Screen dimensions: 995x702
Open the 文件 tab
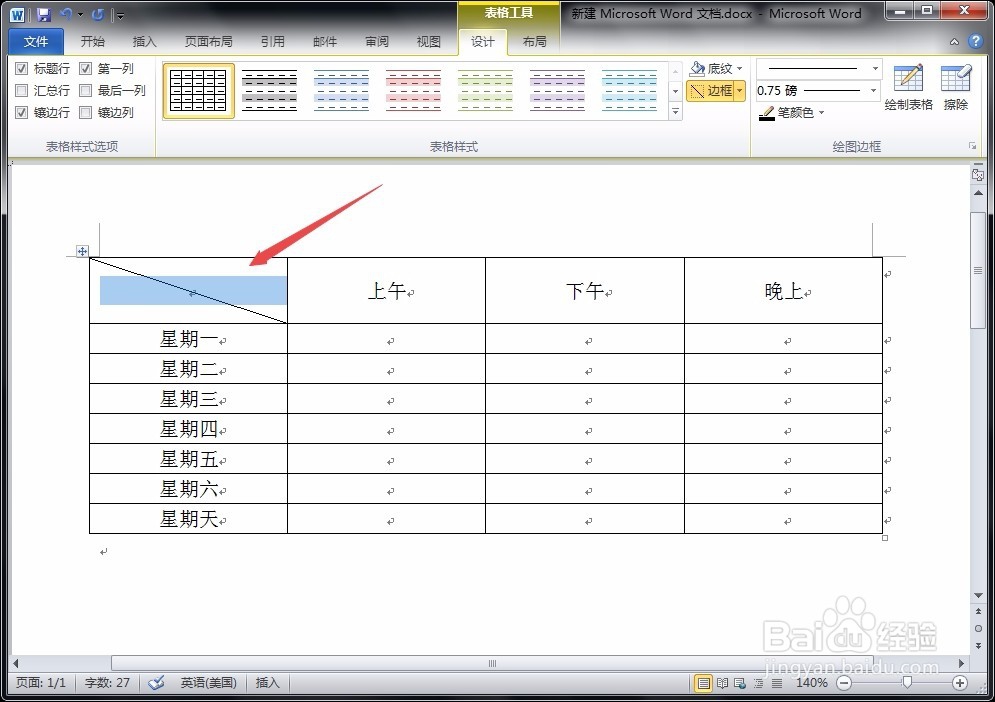pyautogui.click(x=36, y=42)
